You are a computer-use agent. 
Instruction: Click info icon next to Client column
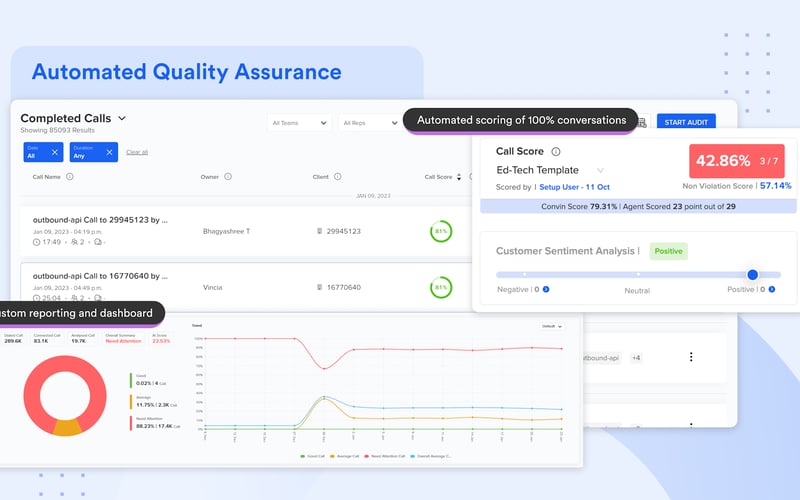pyautogui.click(x=337, y=177)
